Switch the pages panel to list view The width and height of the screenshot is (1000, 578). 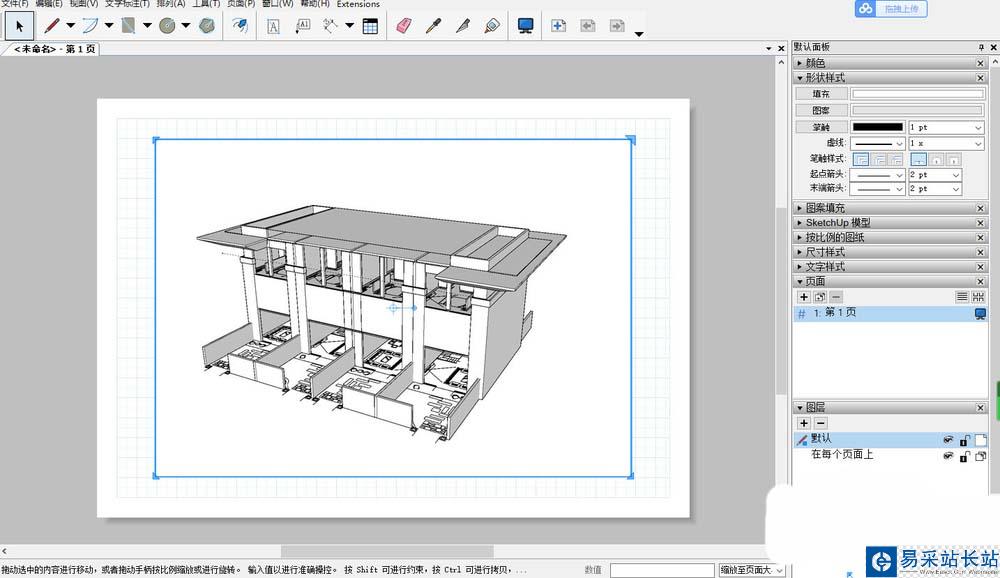tap(962, 297)
